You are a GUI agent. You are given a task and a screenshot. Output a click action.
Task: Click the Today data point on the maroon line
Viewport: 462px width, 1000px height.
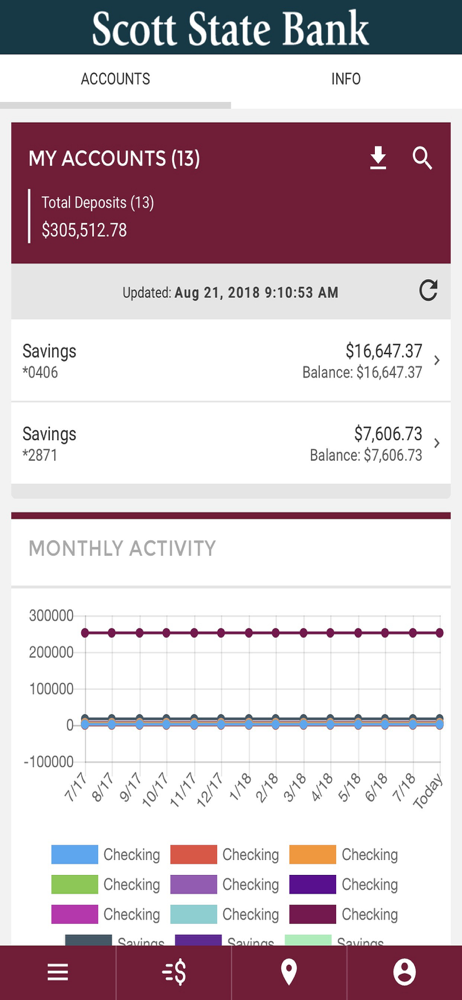tap(440, 633)
